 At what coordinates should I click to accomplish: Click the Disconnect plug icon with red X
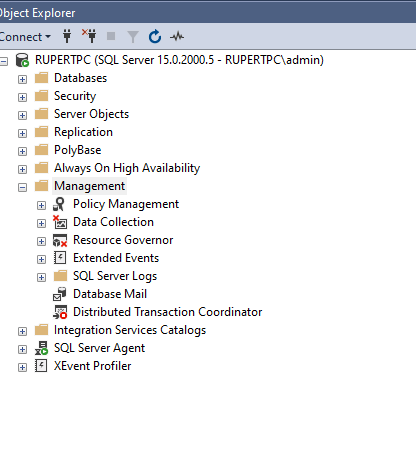(89, 36)
